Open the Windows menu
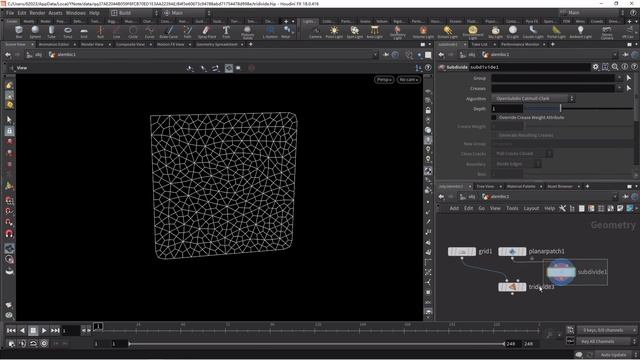Image resolution: width=640 pixels, height=360 pixels. coord(76,13)
